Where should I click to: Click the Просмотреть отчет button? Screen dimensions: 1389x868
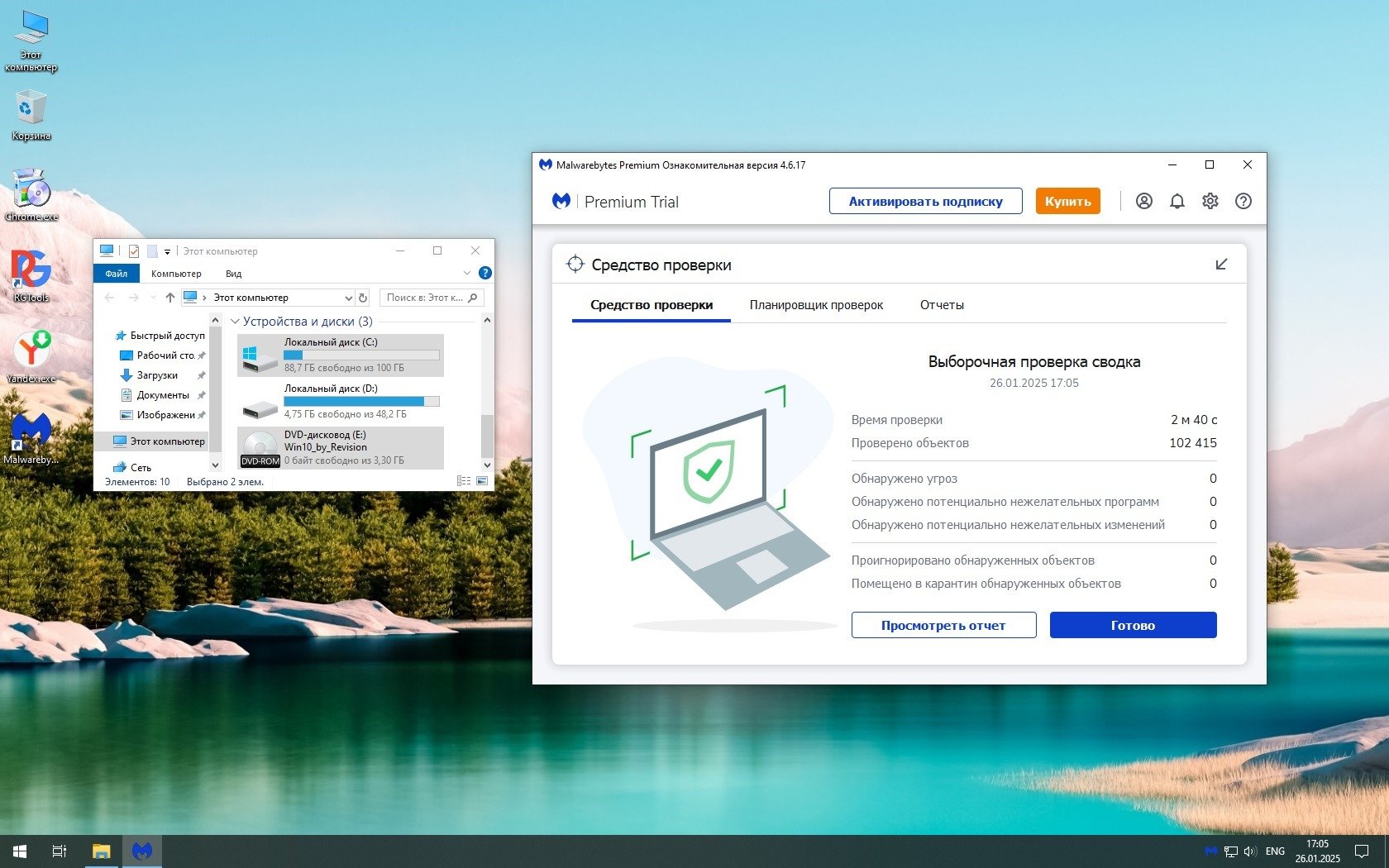pos(943,625)
